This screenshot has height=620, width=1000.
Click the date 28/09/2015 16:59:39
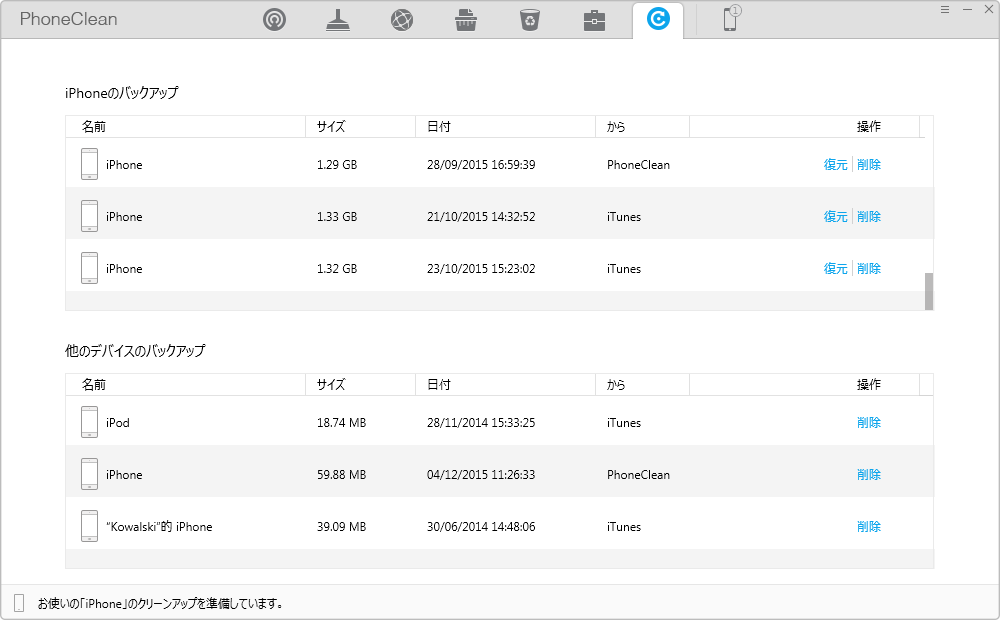point(481,165)
